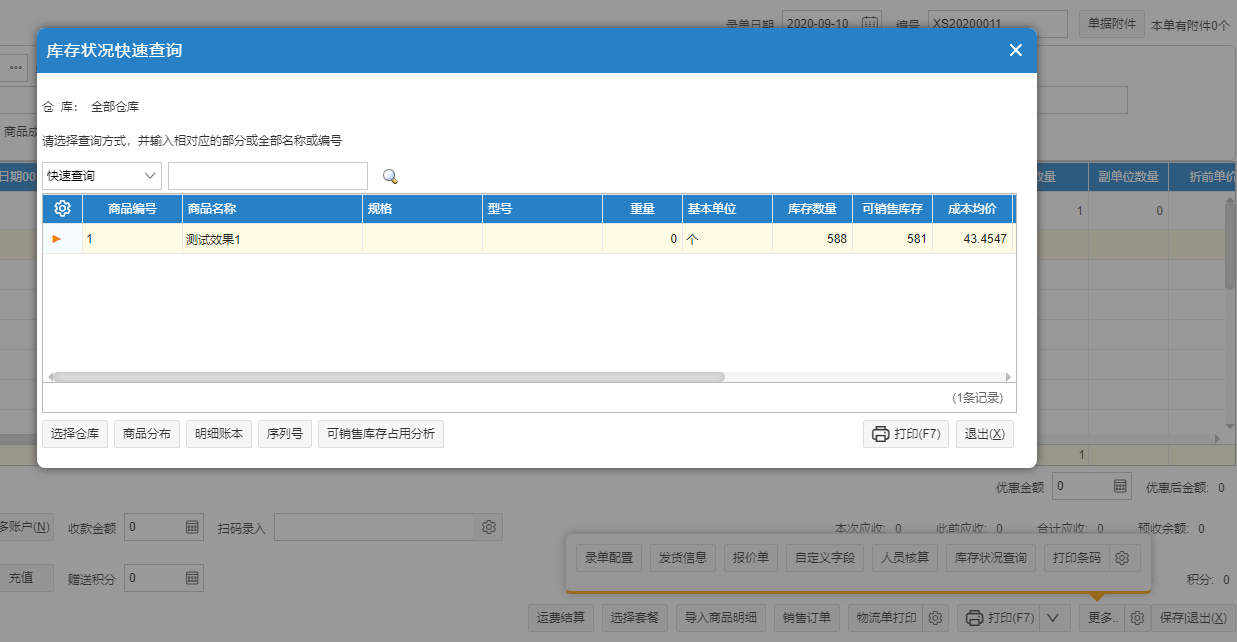Viewport: 1237px width, 642px height.
Task: Open calculator icon next to 优惠金额
Action: click(1120, 487)
